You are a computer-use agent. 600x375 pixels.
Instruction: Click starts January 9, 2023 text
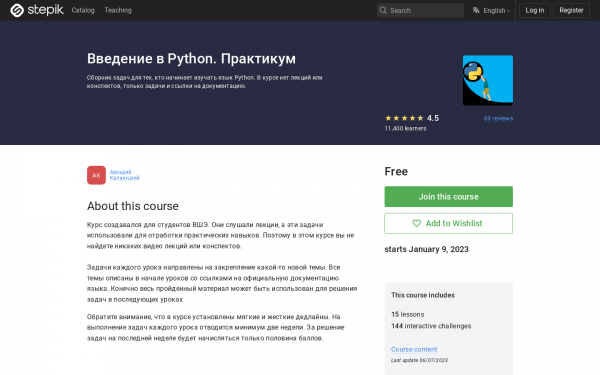coord(426,249)
